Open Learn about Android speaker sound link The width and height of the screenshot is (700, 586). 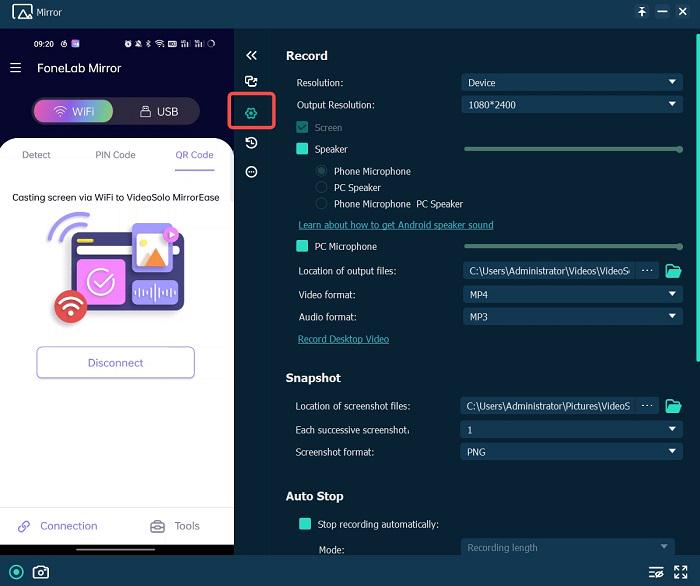(x=396, y=225)
